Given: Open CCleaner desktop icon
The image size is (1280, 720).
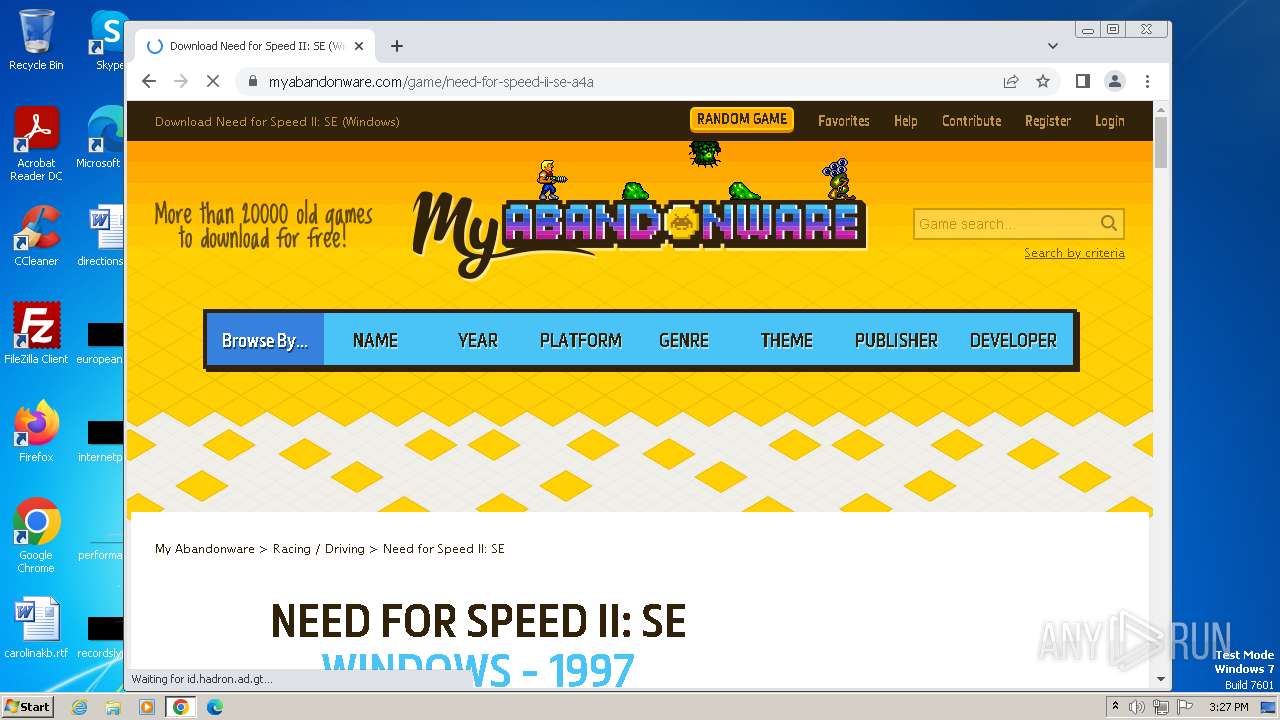Looking at the screenshot, I should pos(36,236).
